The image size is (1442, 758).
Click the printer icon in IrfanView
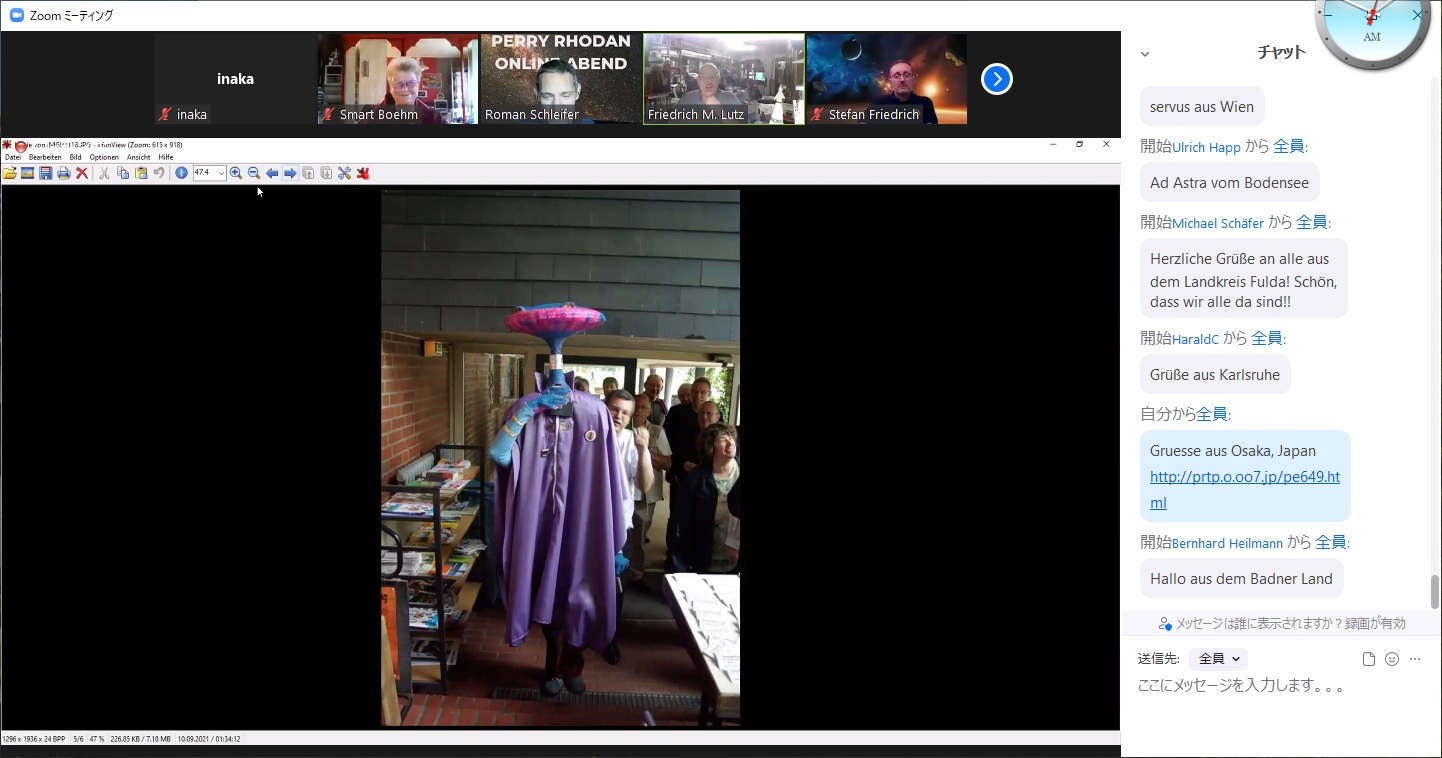(64, 173)
